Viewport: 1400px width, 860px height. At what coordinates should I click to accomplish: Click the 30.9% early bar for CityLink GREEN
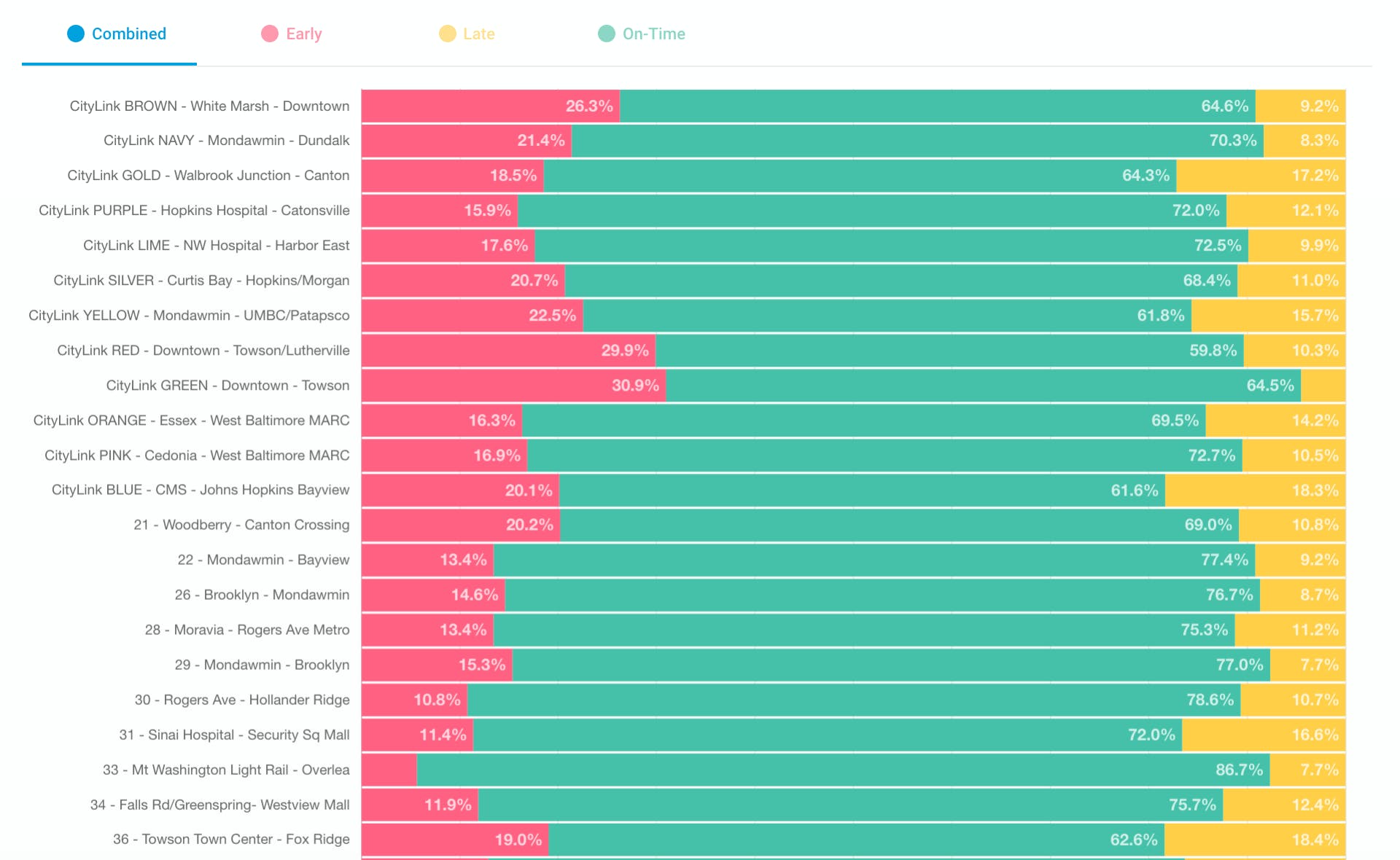tap(514, 385)
